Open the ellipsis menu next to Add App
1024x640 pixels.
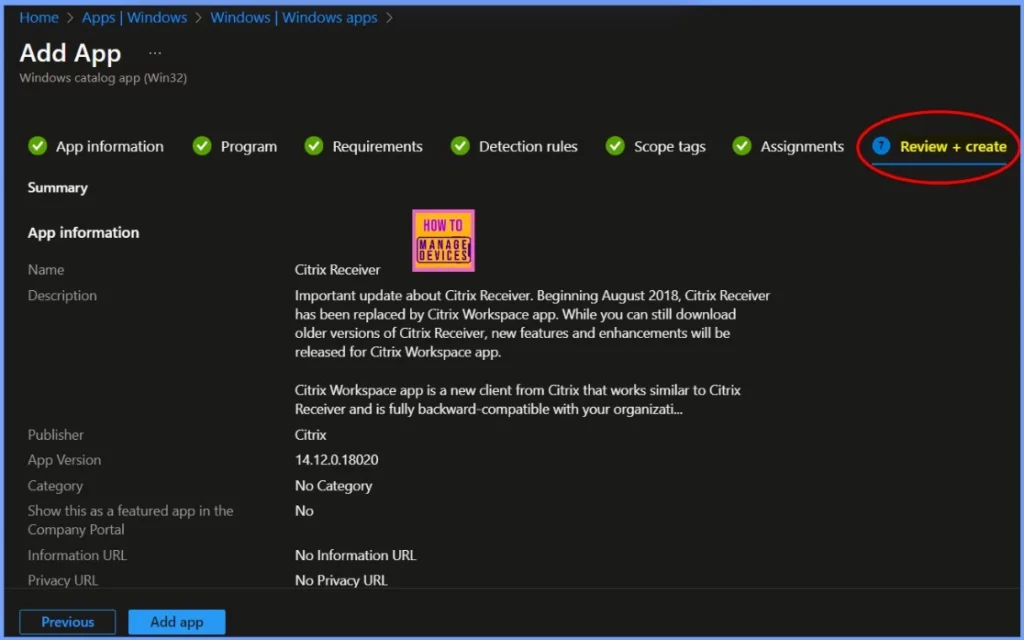155,53
